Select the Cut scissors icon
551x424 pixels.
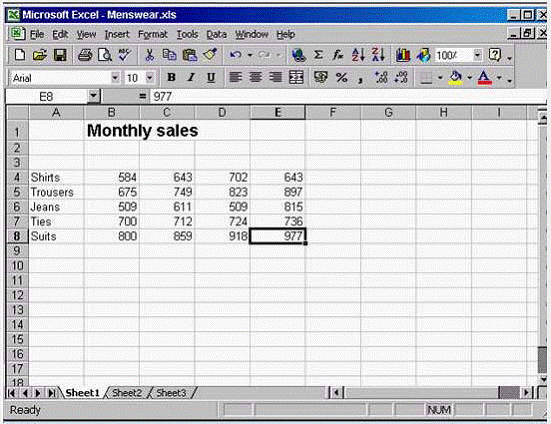click(x=149, y=55)
